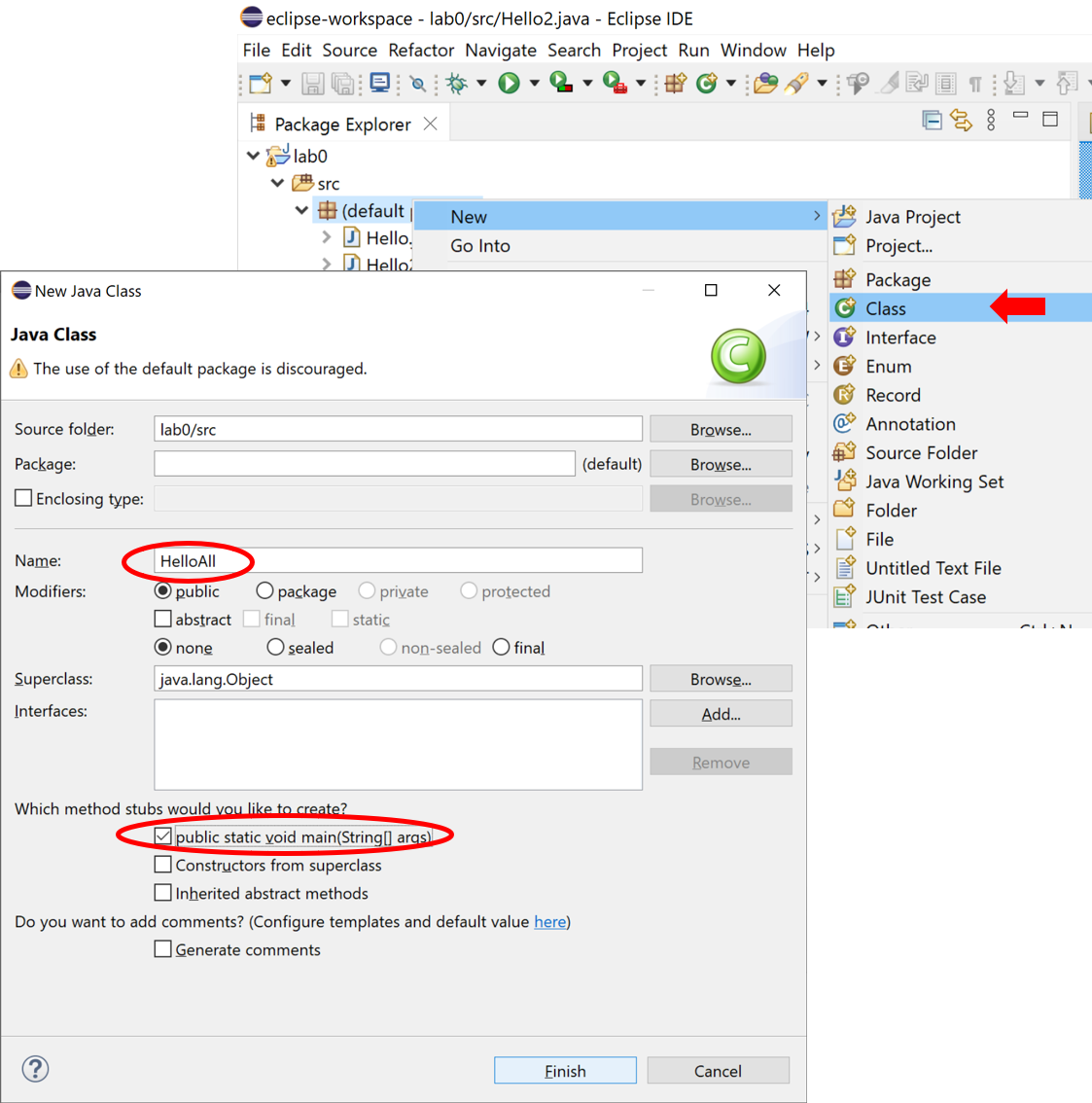
Task: Select the none radio button
Action: 162,647
